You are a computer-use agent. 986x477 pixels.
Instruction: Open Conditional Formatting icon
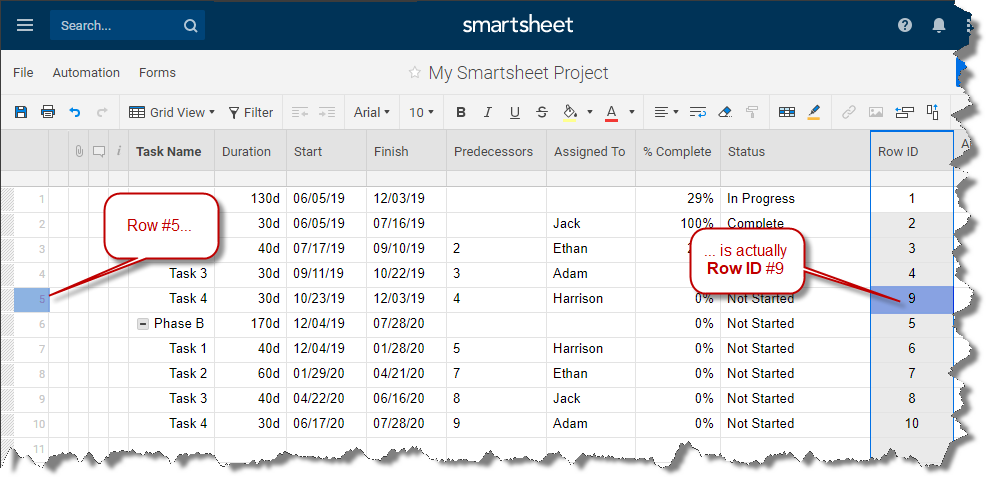[787, 112]
